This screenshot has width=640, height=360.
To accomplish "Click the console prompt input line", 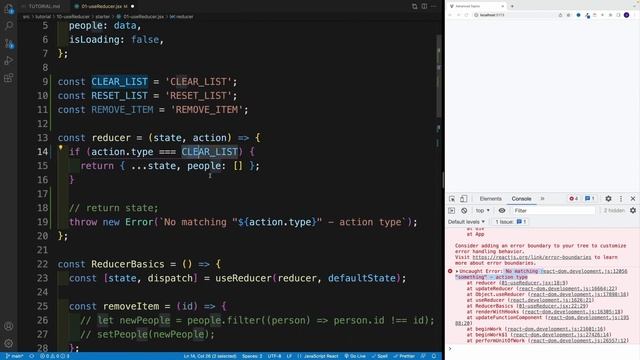I will (x=543, y=349).
